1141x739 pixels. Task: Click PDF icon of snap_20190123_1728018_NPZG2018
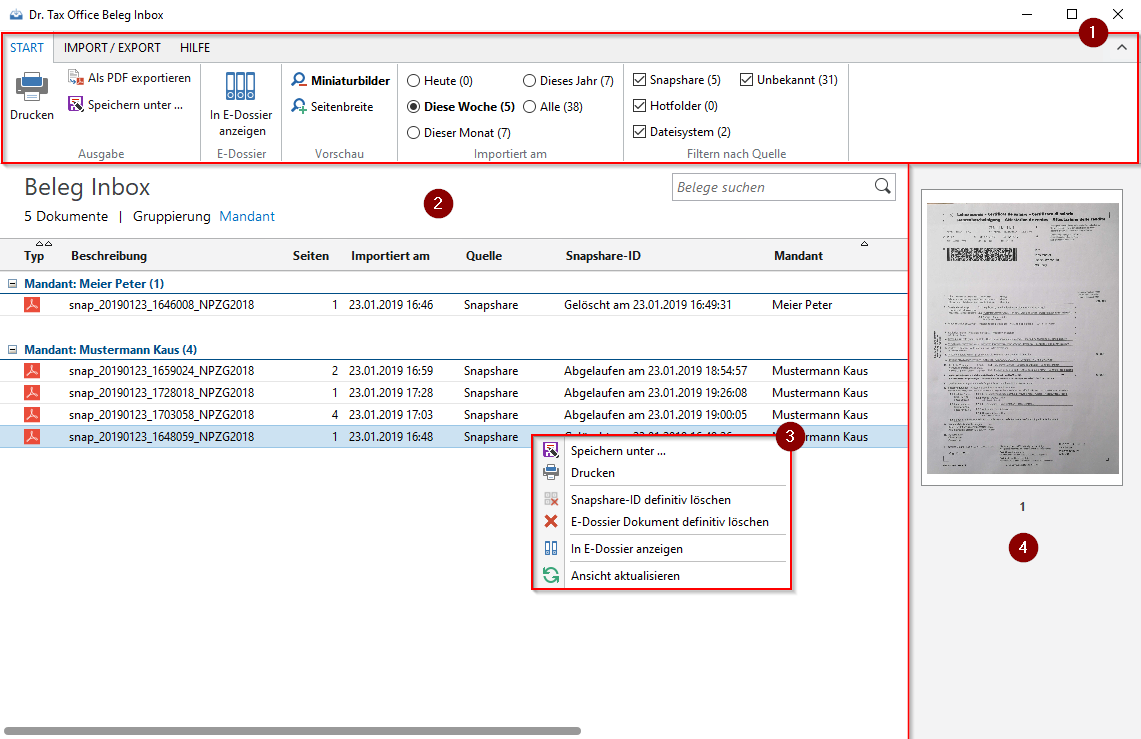tap(32, 393)
